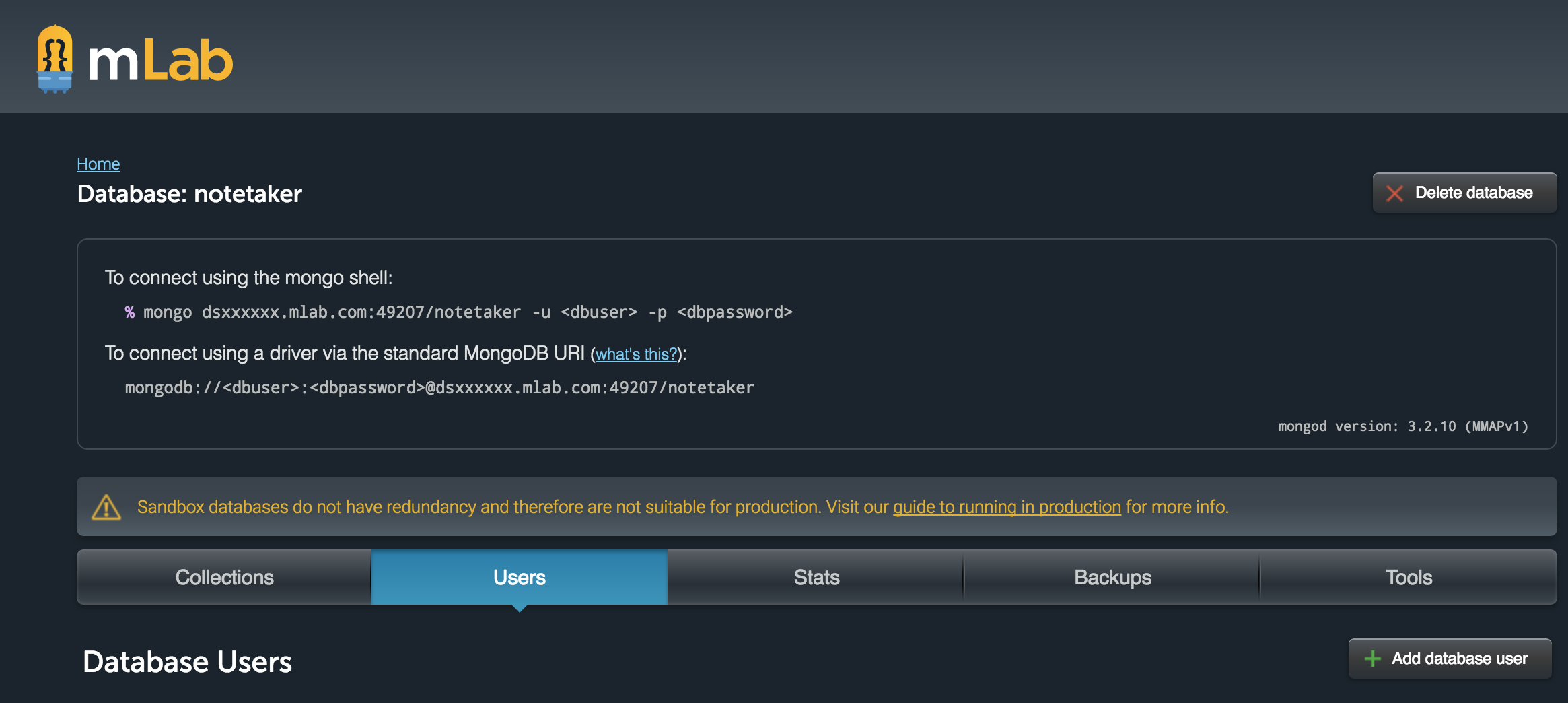Click the "Database: notetaker" heading
The image size is (1568, 703).
point(190,194)
